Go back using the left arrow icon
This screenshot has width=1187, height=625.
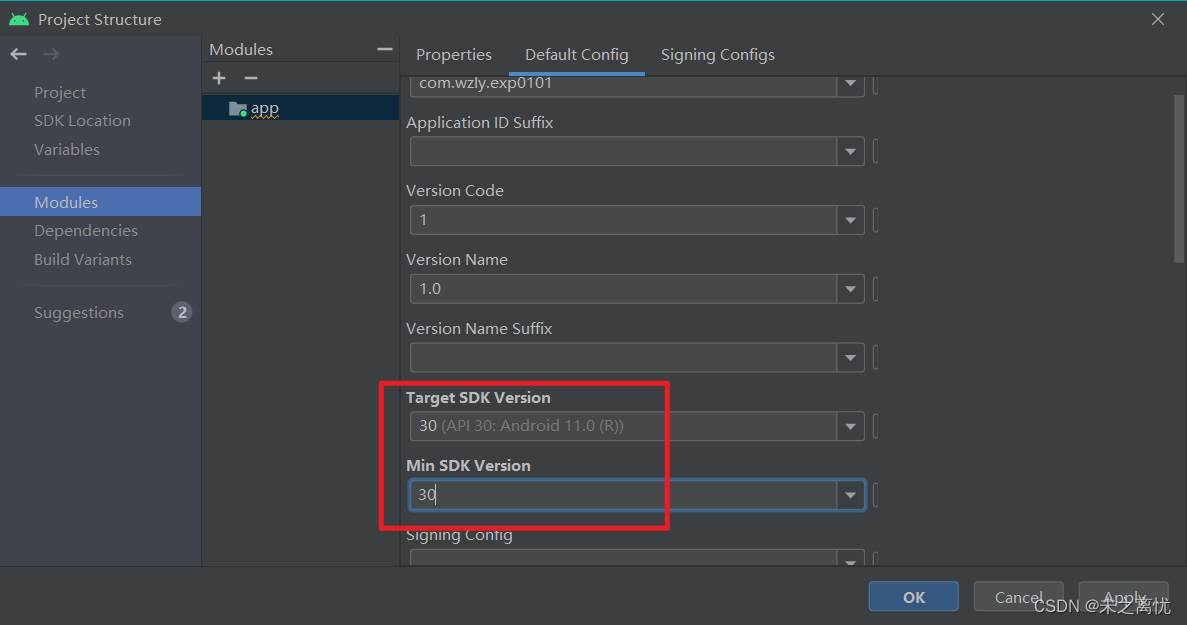[x=18, y=54]
